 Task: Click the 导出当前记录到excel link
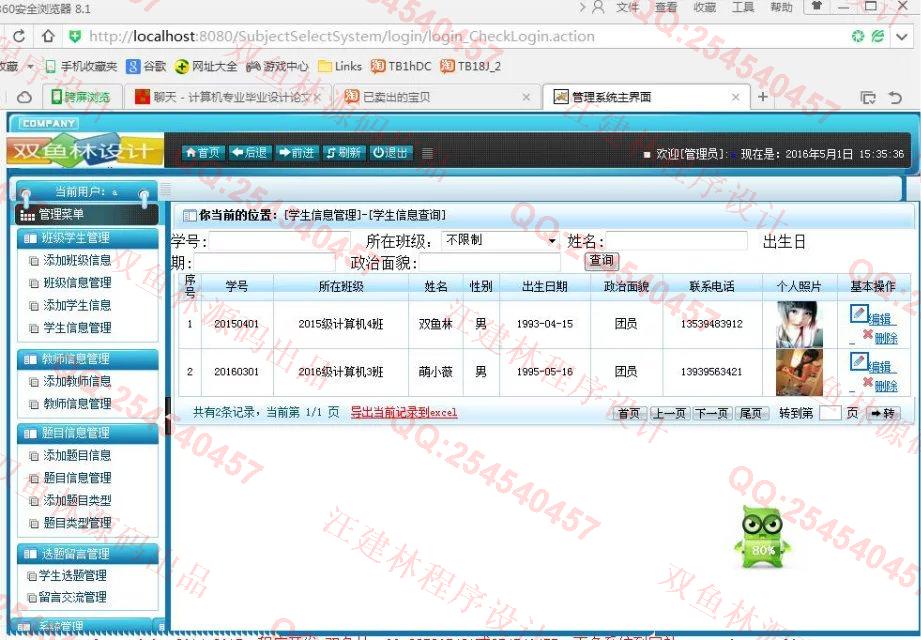coord(404,412)
